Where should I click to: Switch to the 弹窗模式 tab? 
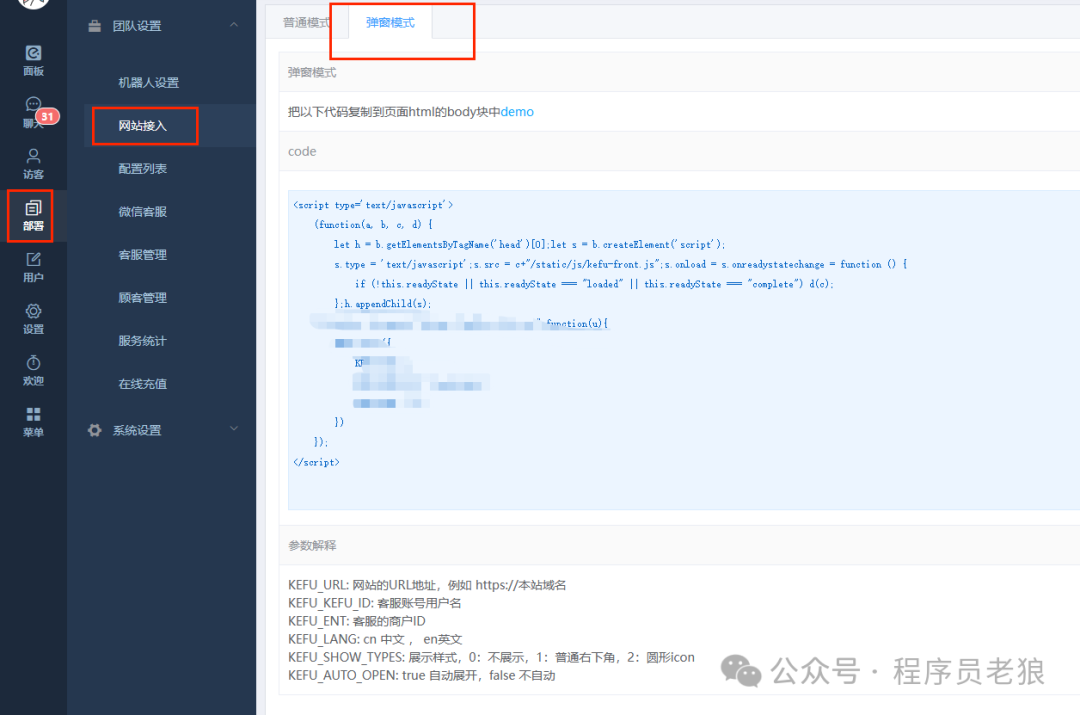point(391,23)
